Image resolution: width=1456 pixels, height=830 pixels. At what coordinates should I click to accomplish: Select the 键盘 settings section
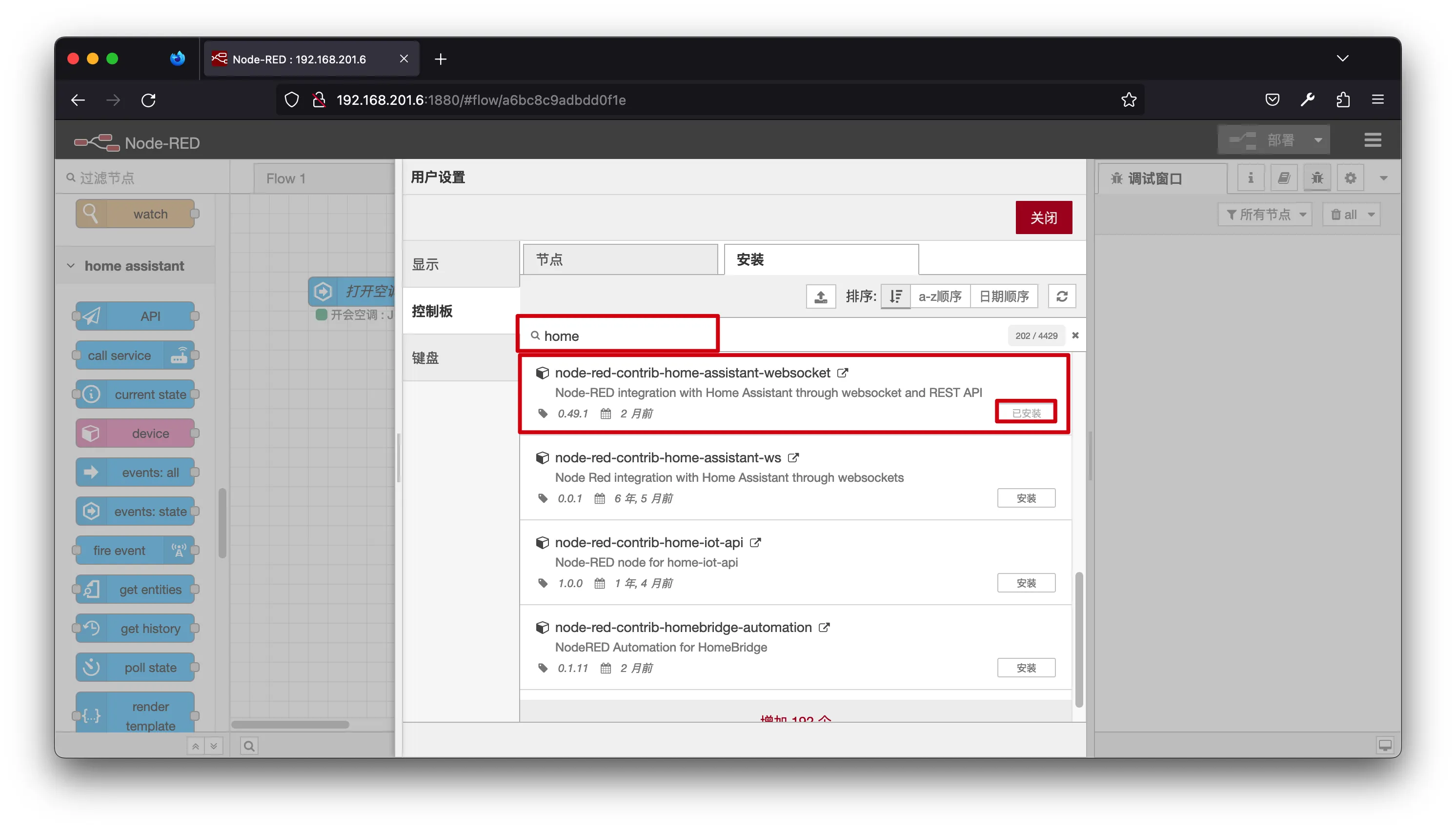(461, 358)
